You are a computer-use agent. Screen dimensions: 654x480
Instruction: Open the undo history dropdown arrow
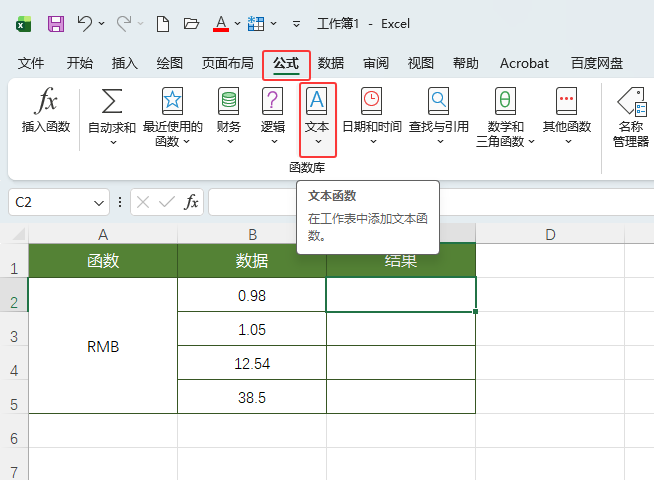click(101, 24)
